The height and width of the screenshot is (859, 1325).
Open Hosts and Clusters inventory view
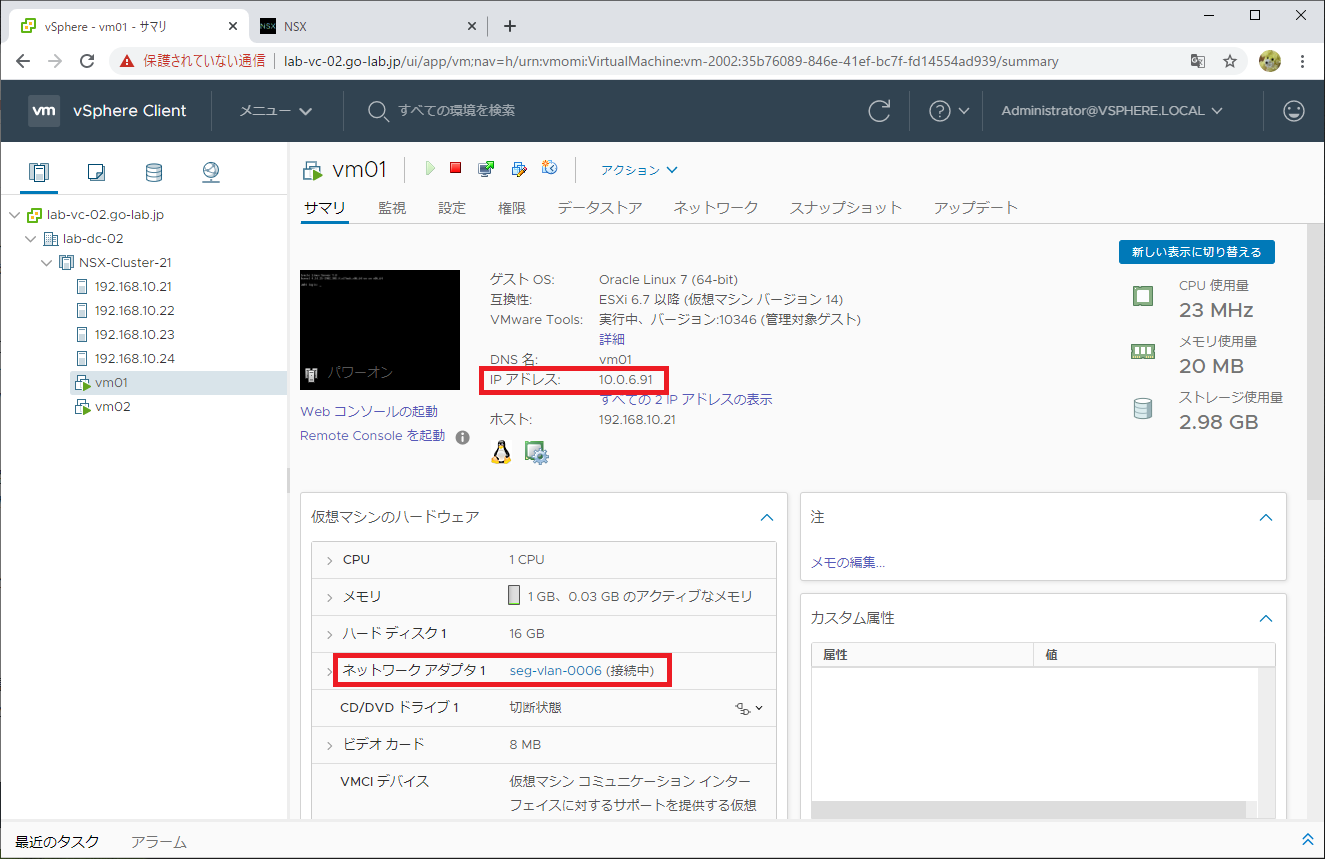click(38, 172)
